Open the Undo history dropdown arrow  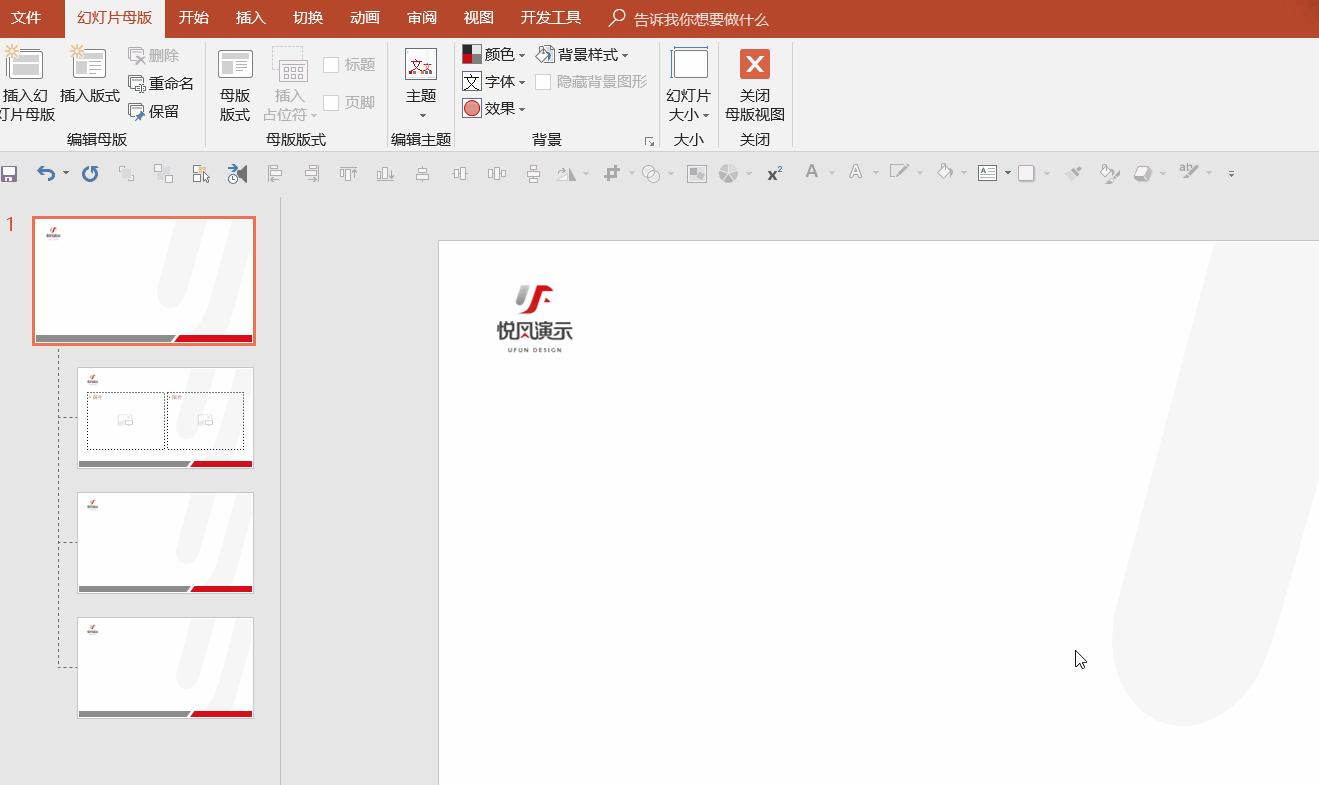pyautogui.click(x=66, y=174)
